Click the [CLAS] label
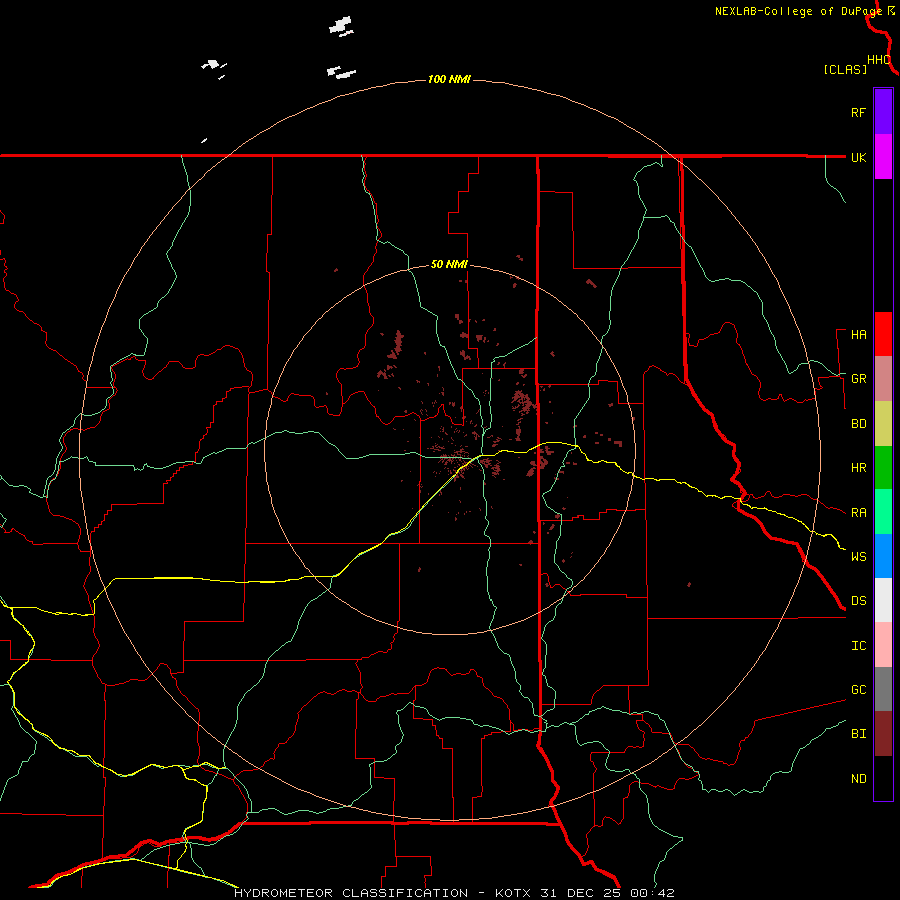Viewport: 900px width, 900px height. pos(845,69)
